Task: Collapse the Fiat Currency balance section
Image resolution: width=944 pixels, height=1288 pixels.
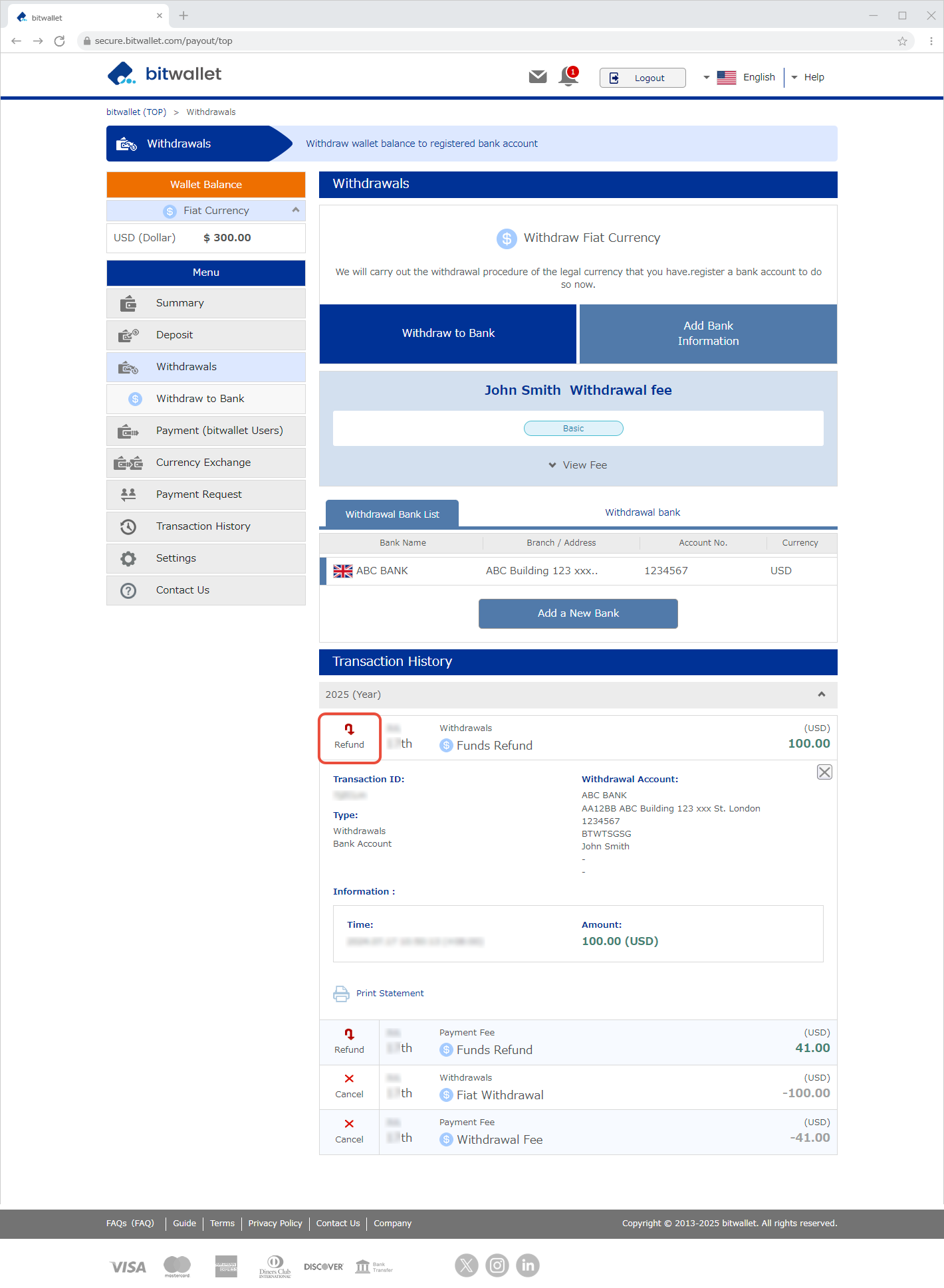Action: 295,210
